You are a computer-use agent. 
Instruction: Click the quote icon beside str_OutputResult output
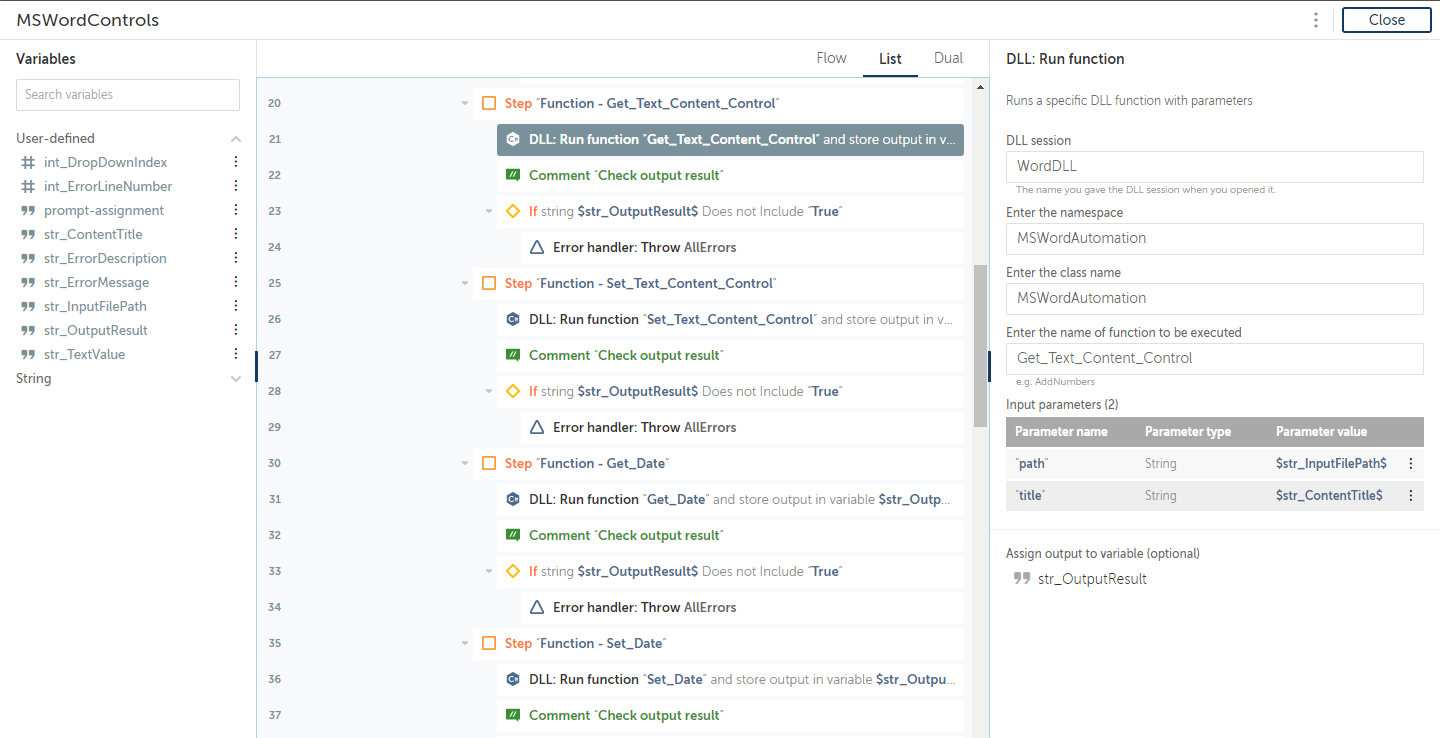[1022, 579]
